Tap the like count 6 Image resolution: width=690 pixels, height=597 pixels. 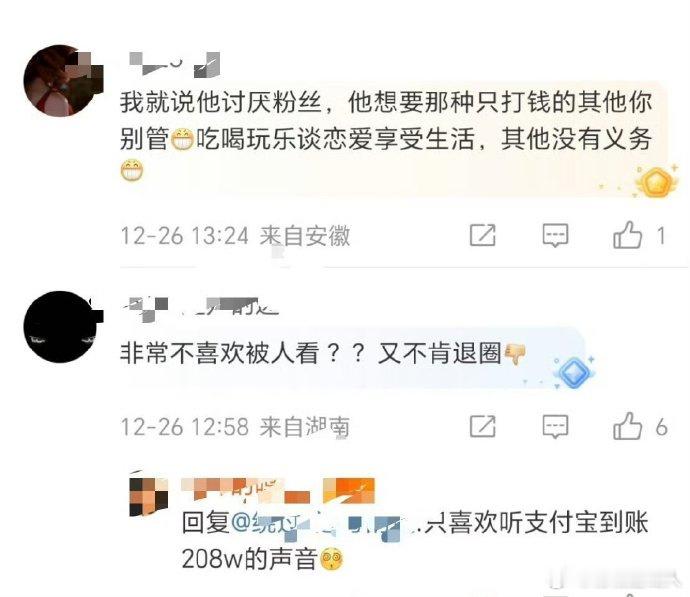[x=661, y=427]
